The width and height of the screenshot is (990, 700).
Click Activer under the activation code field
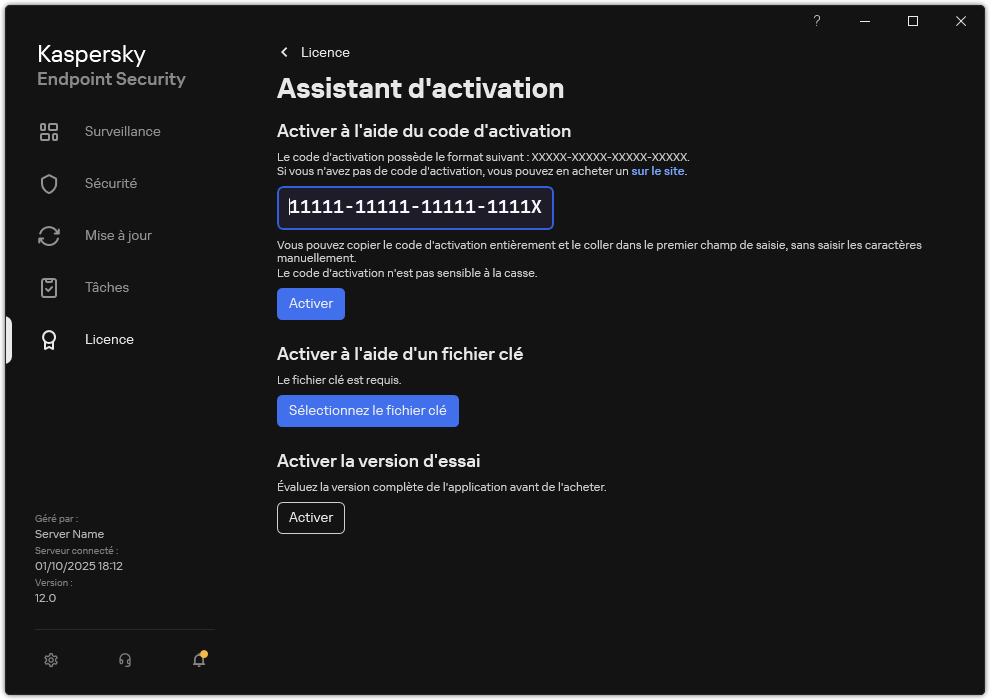point(310,303)
